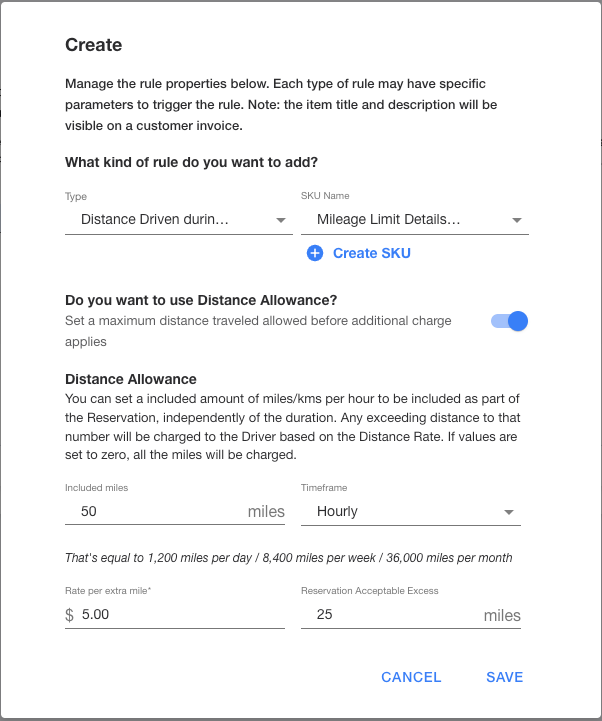This screenshot has width=602, height=721.
Task: Click the Hourly timeframe value
Action: [337, 511]
